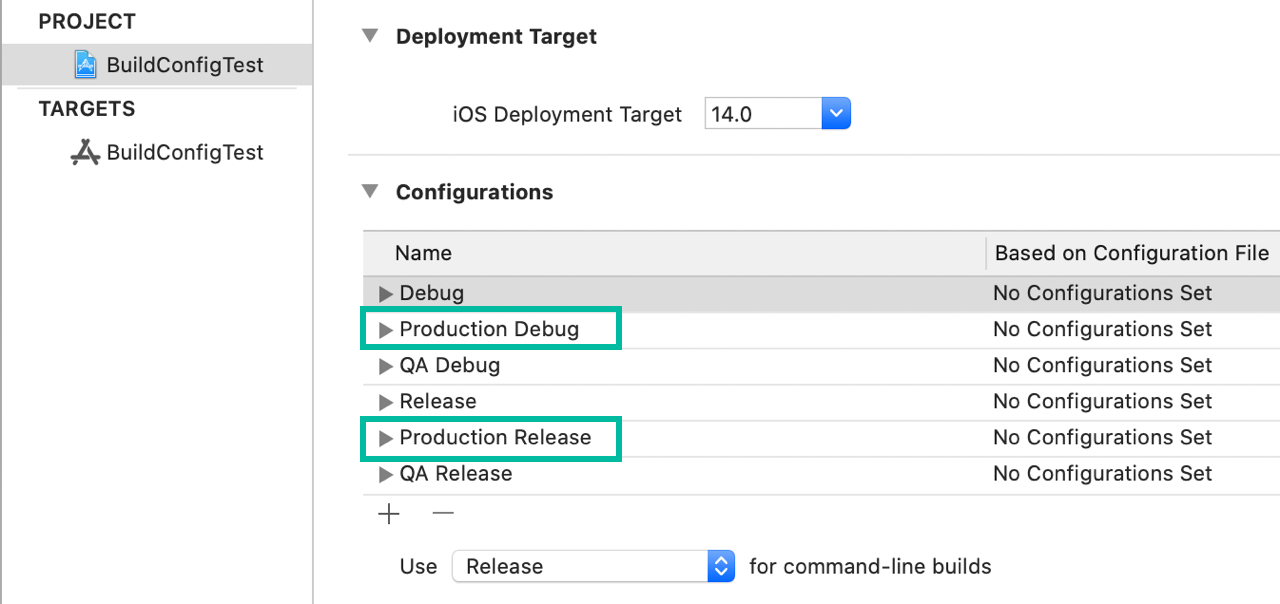Click No Configurations Set for Production Release
The image size is (1280, 604).
click(1102, 438)
